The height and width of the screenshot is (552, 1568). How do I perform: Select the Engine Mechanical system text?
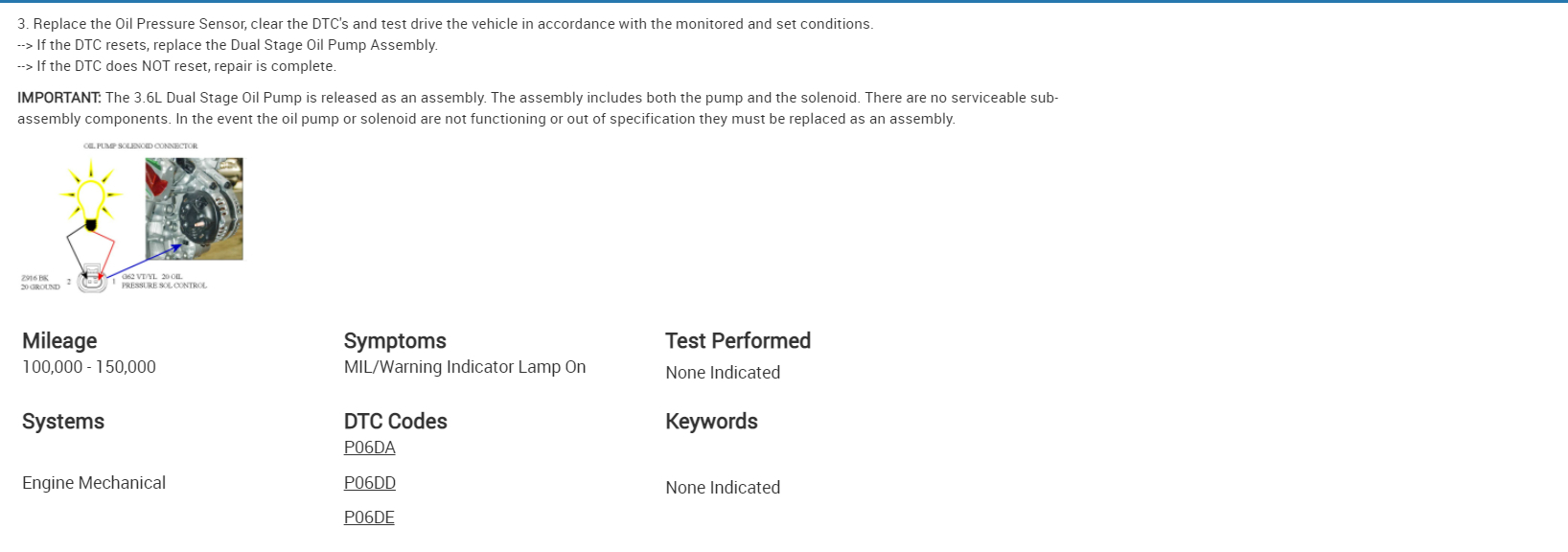94,483
